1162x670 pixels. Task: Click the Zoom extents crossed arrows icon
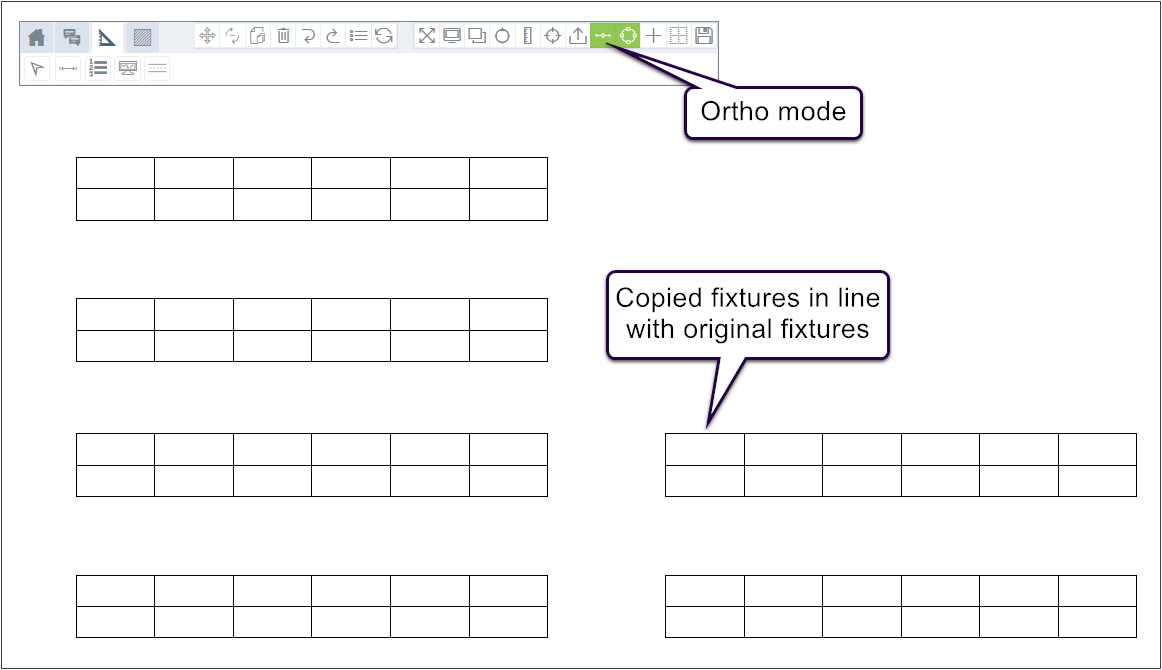click(x=427, y=36)
